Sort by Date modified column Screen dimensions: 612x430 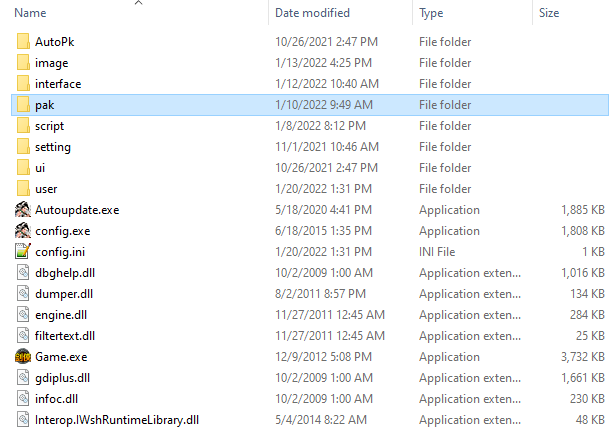(x=312, y=13)
